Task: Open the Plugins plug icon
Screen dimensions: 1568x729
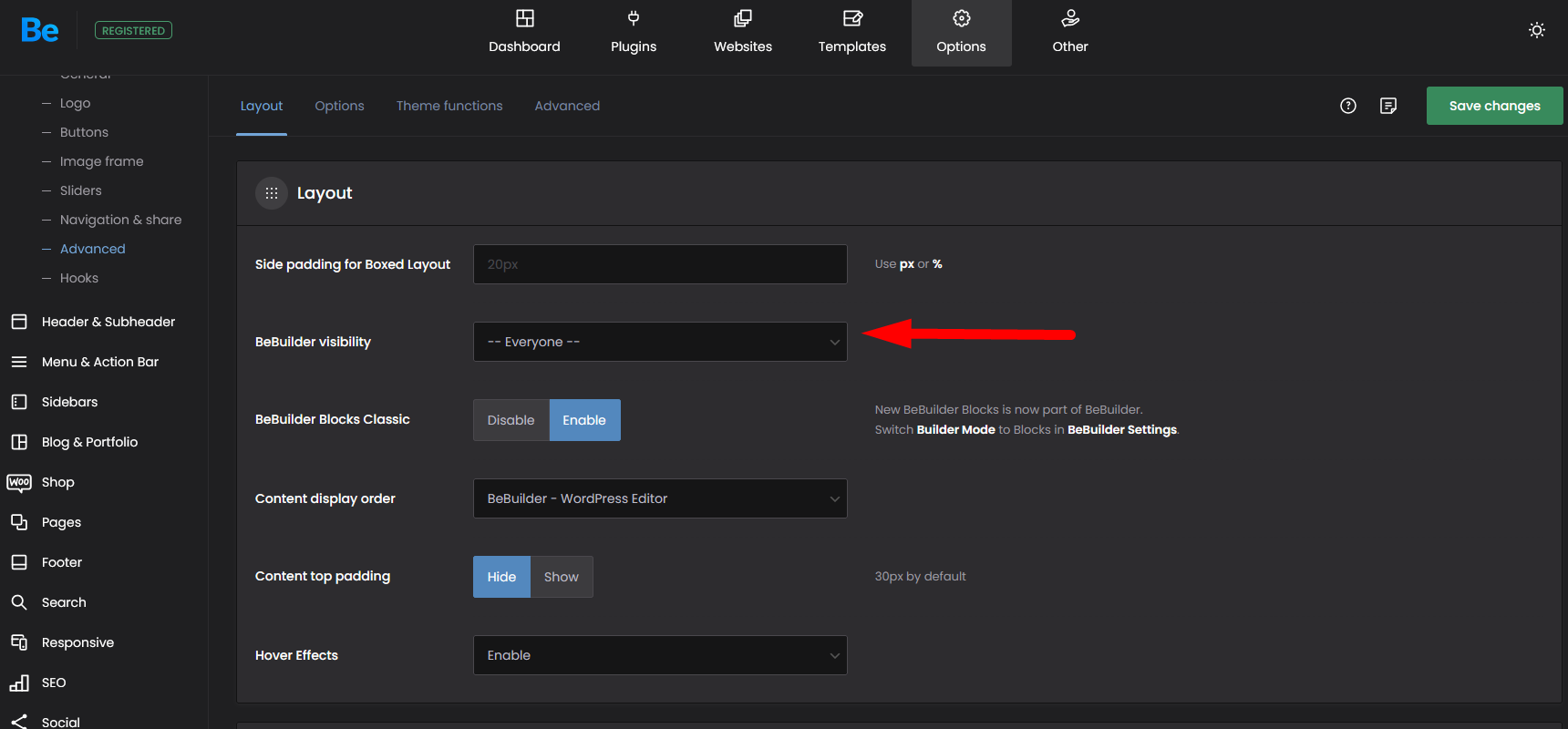Action: (x=634, y=18)
